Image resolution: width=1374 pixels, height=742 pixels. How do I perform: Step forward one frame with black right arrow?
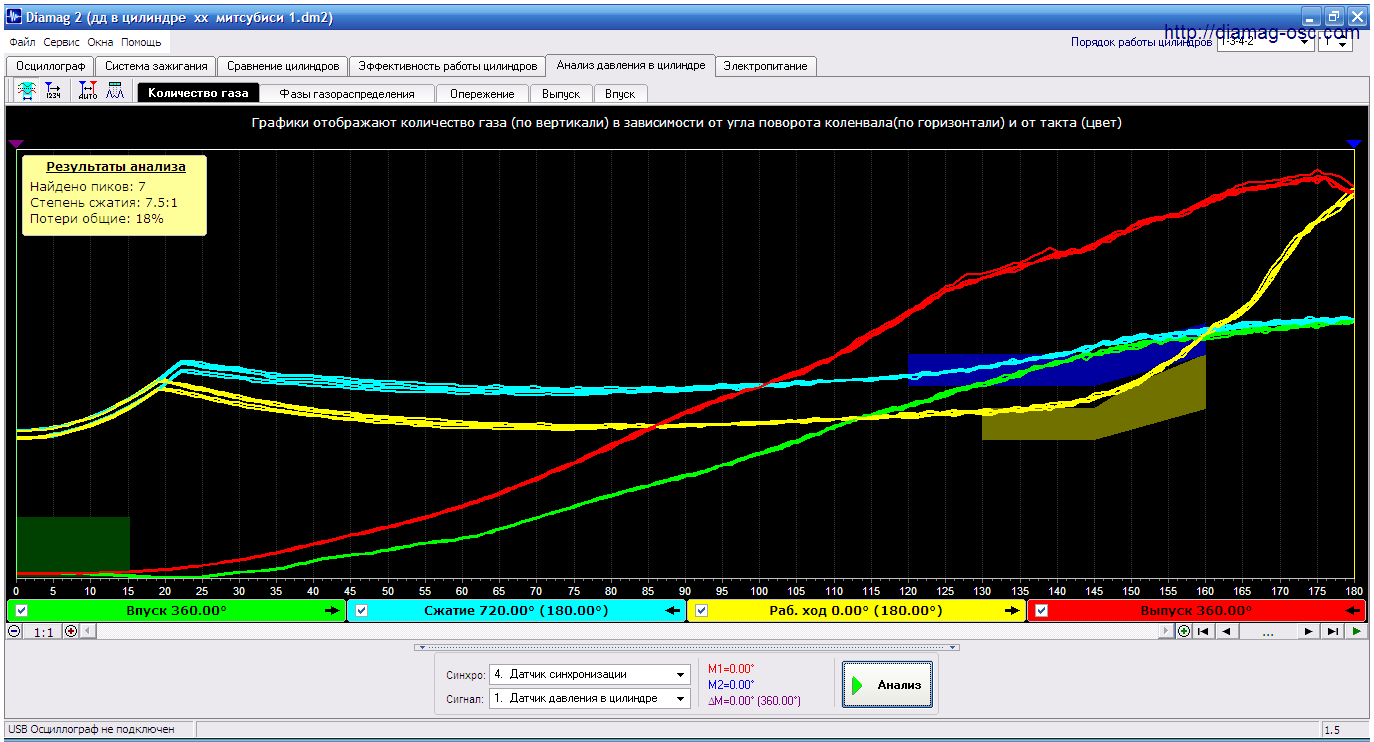1308,631
